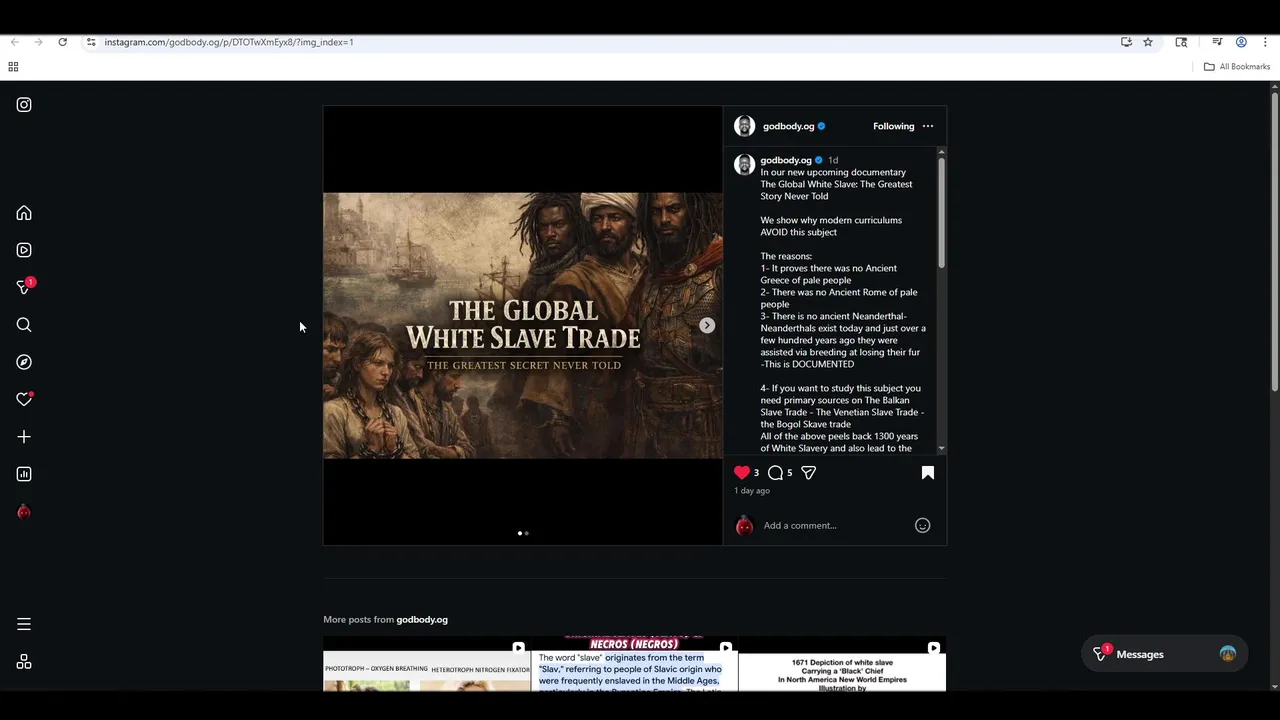Viewport: 1280px width, 720px height.
Task: Open emoji picker in comment box
Action: (x=923, y=525)
